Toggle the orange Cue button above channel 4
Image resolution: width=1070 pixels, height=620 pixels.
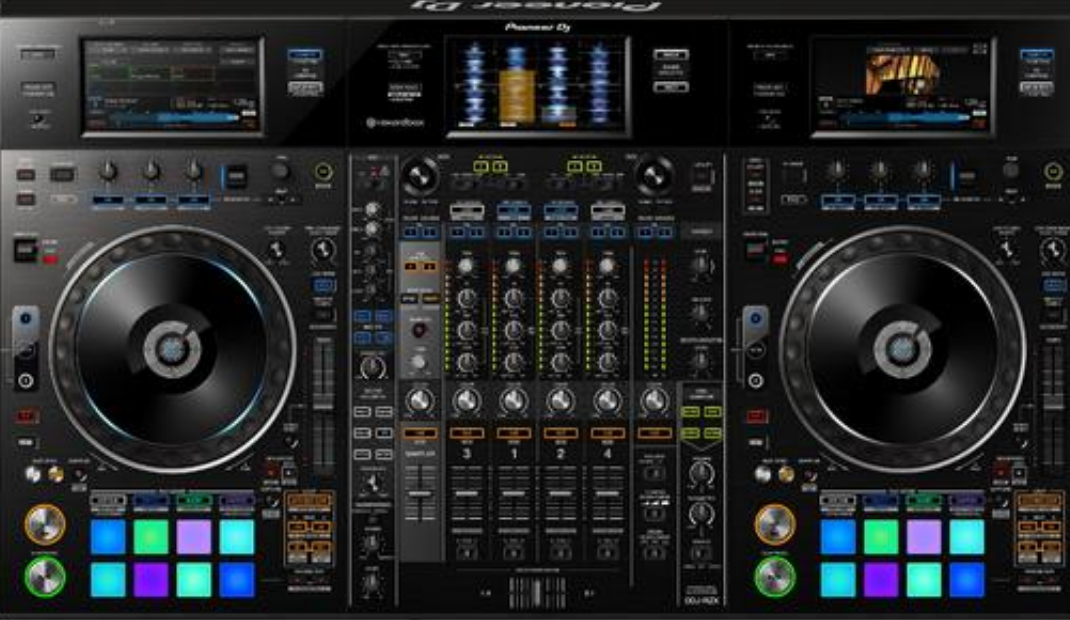click(x=606, y=434)
